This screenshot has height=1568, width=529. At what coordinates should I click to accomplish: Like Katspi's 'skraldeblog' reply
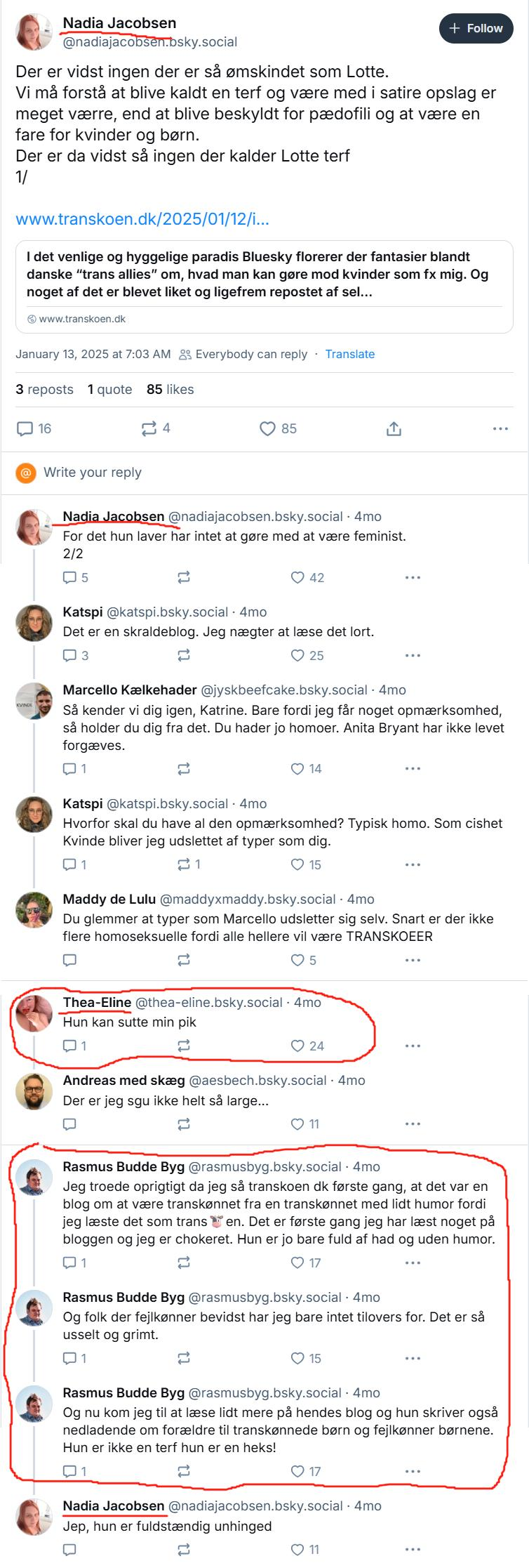pos(298,655)
